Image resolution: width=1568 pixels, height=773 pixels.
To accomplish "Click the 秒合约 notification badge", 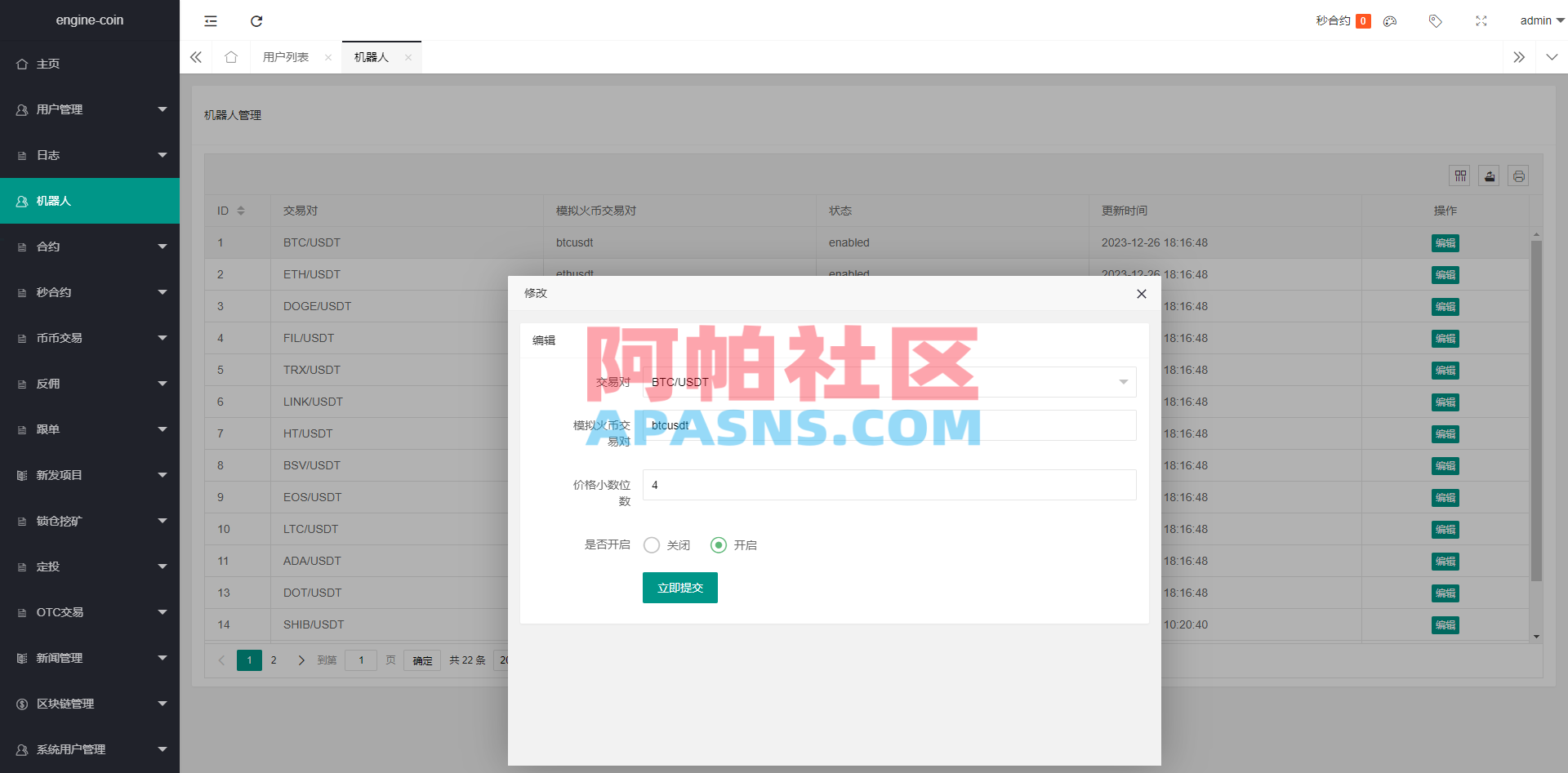I will point(1361,20).
